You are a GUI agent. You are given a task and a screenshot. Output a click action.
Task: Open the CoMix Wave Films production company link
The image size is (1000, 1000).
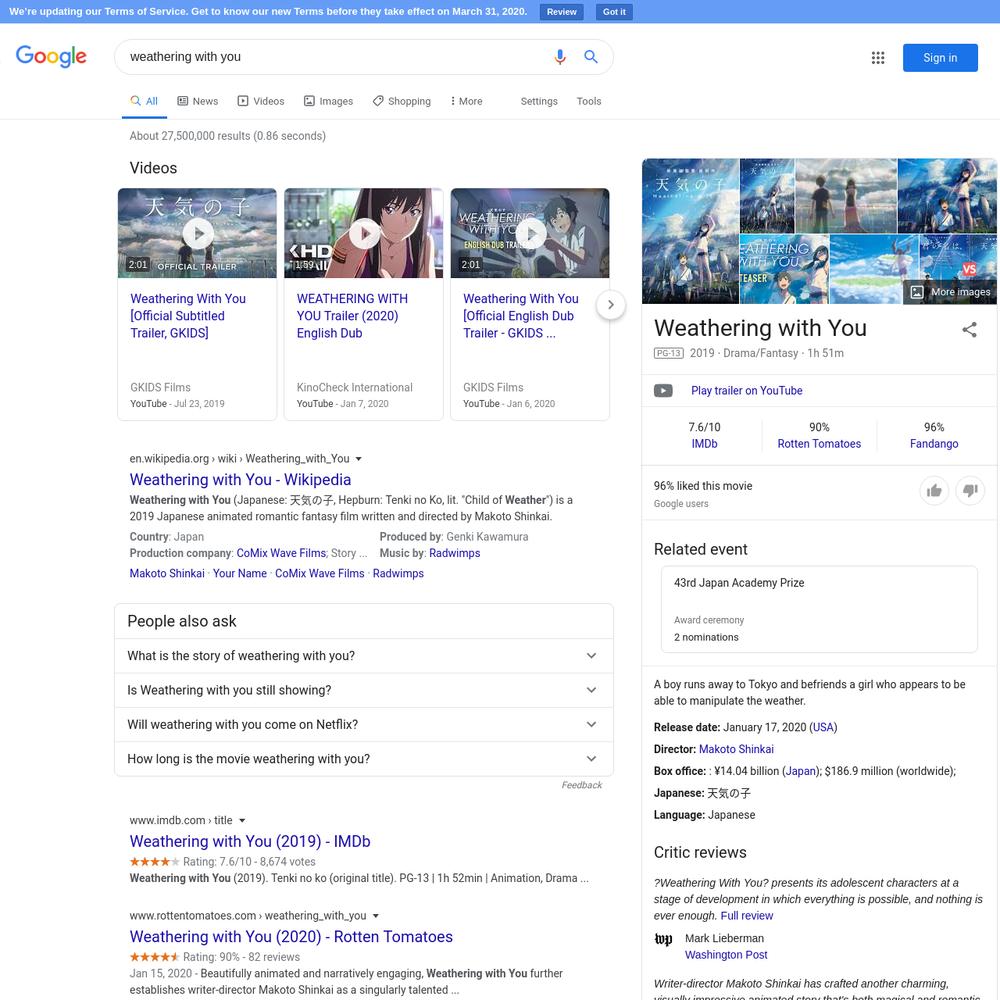point(281,554)
